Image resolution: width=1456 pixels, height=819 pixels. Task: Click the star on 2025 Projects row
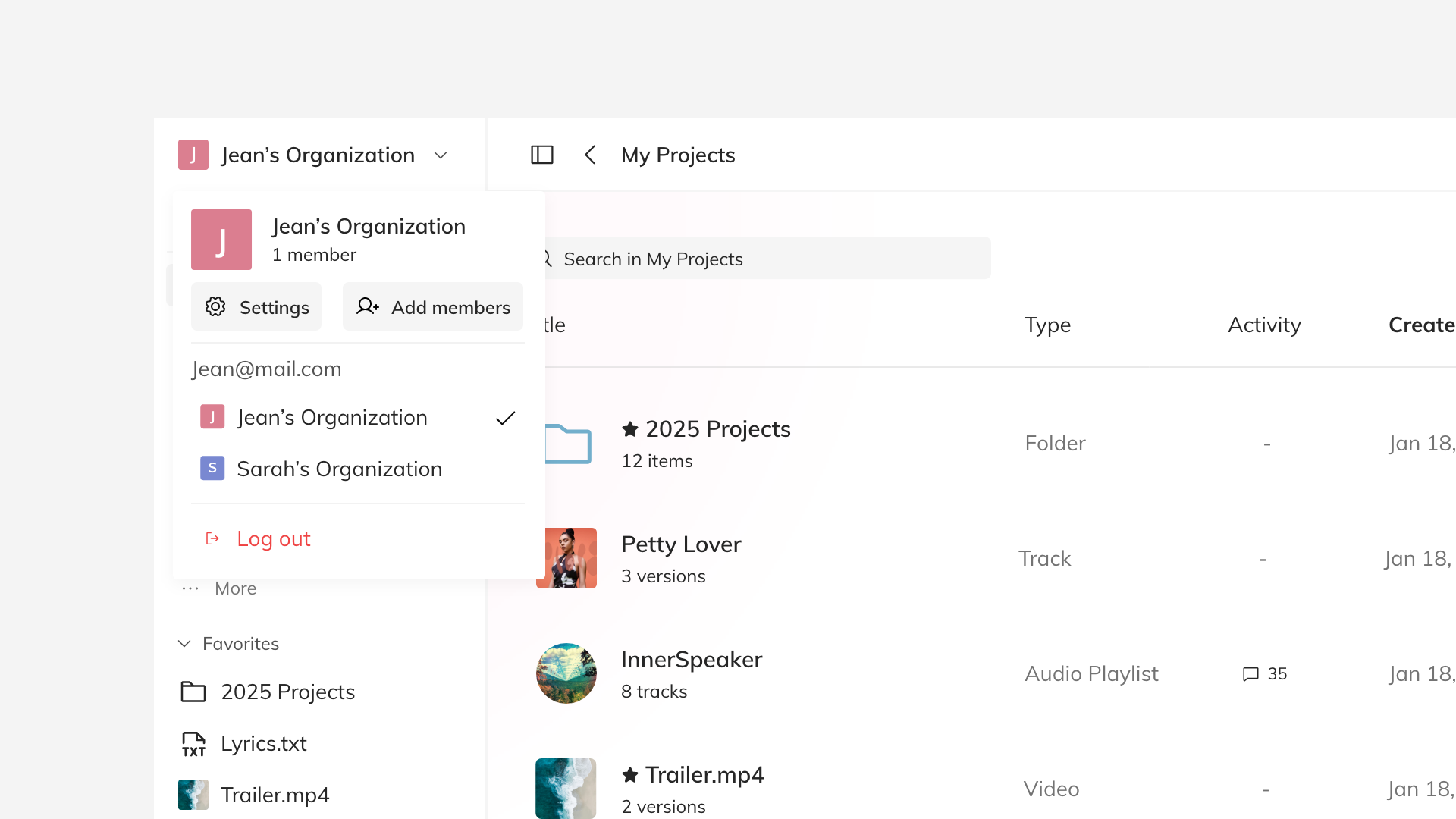629,429
